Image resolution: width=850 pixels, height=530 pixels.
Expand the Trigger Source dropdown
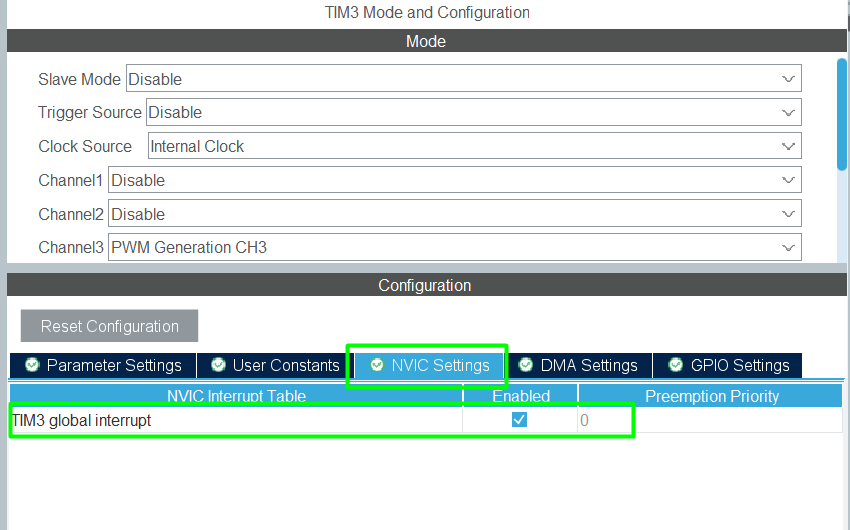point(473,113)
